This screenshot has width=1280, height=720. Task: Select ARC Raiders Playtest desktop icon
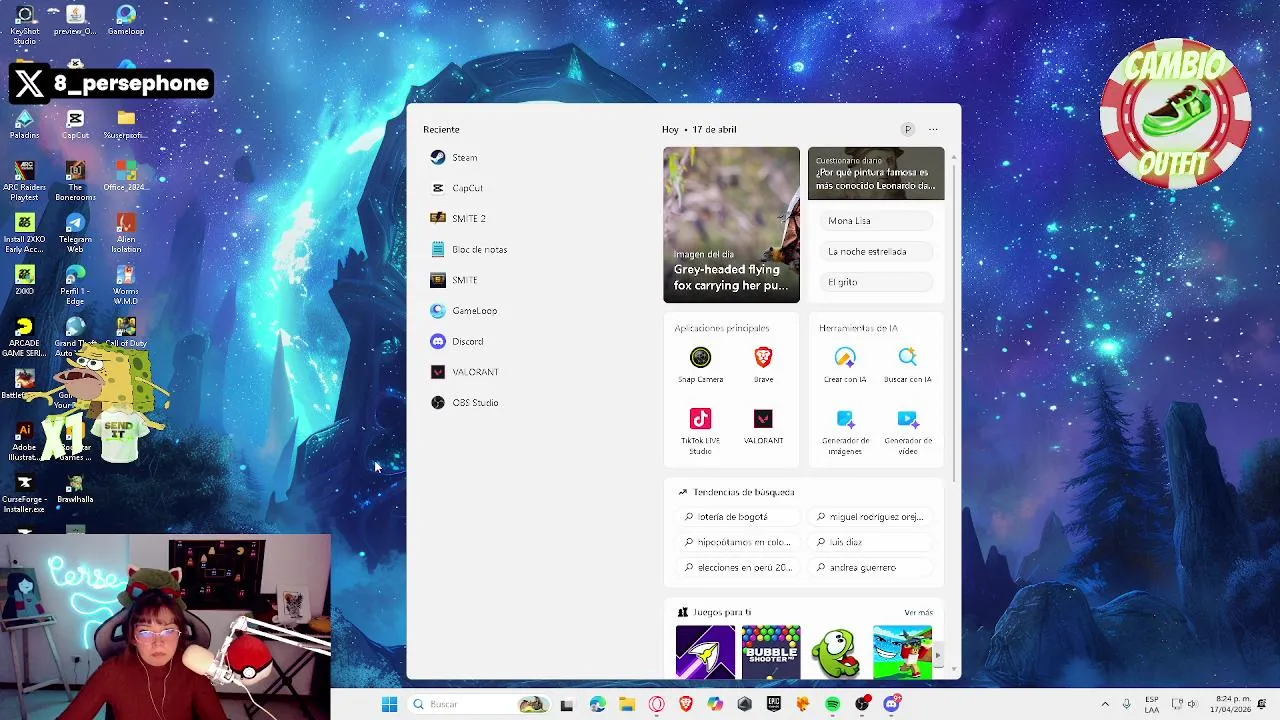24,180
